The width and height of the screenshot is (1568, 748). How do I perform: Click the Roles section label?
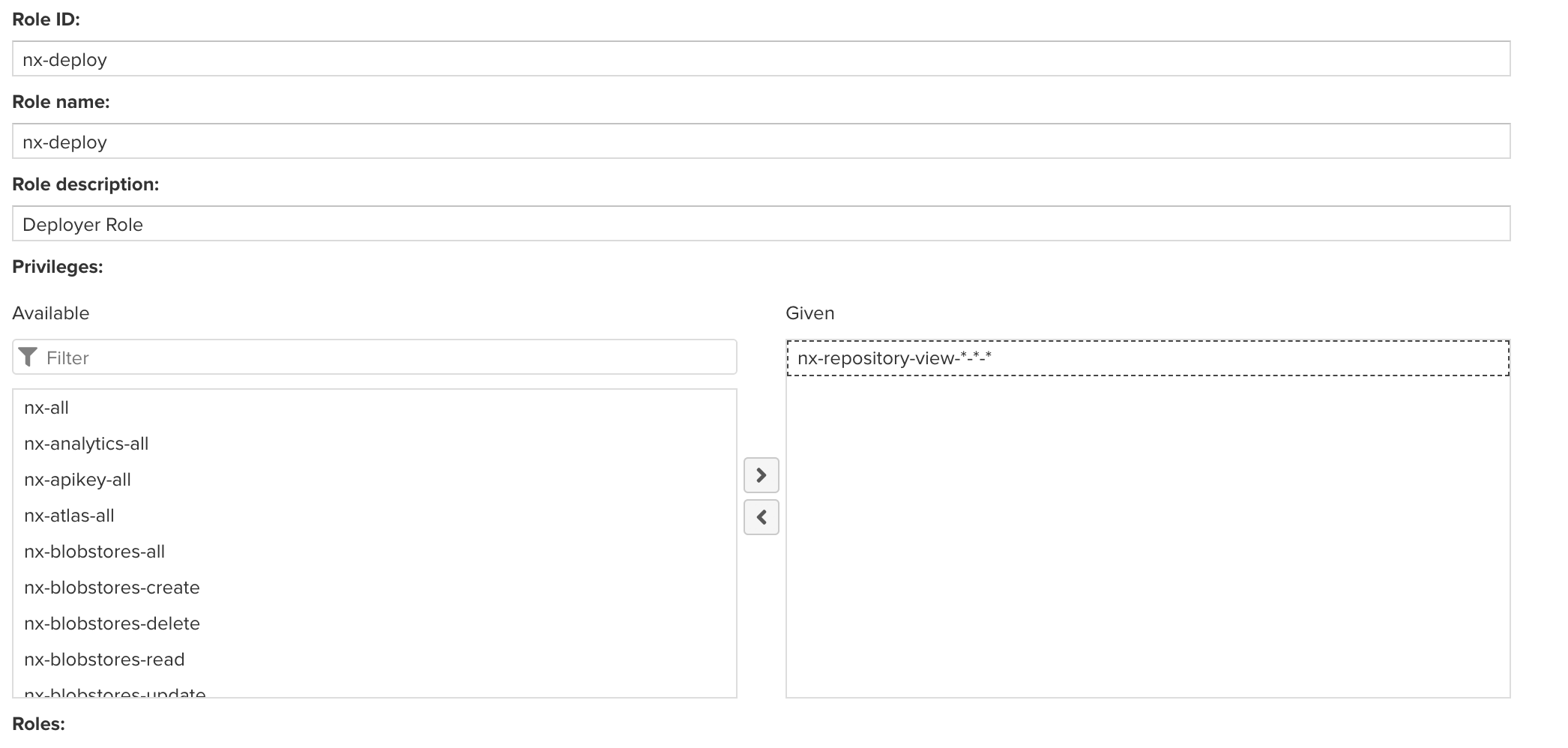click(39, 724)
